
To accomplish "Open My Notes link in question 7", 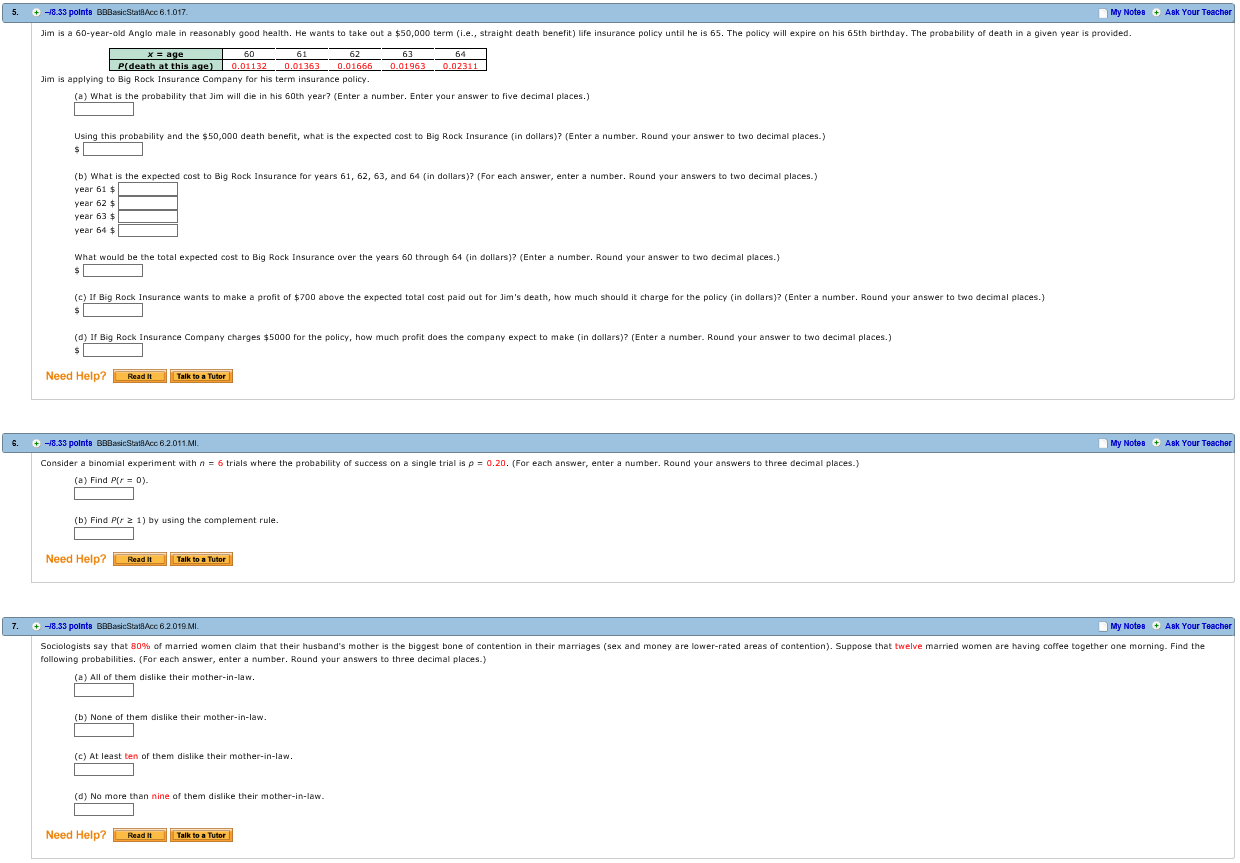I will click(1127, 626).
